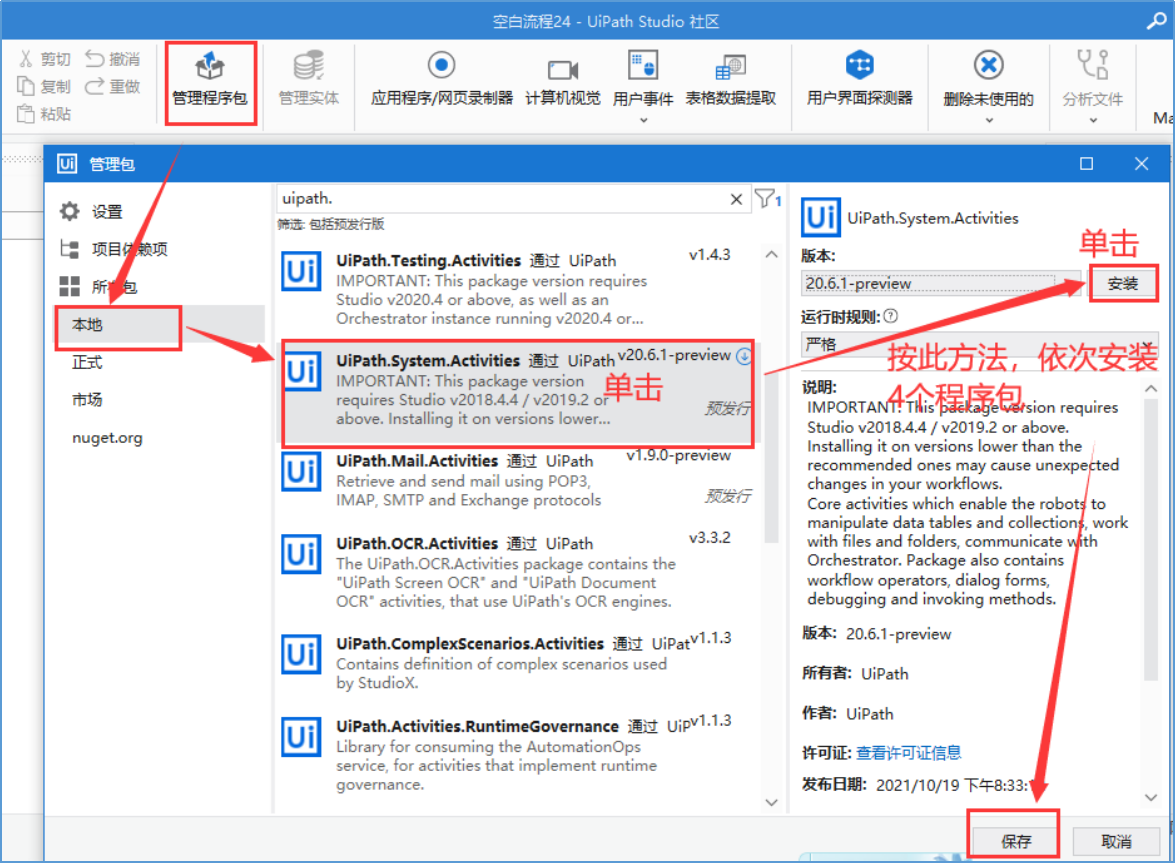Click Cancel (取消) button
Screen dimensions: 1175x863
1117,841
